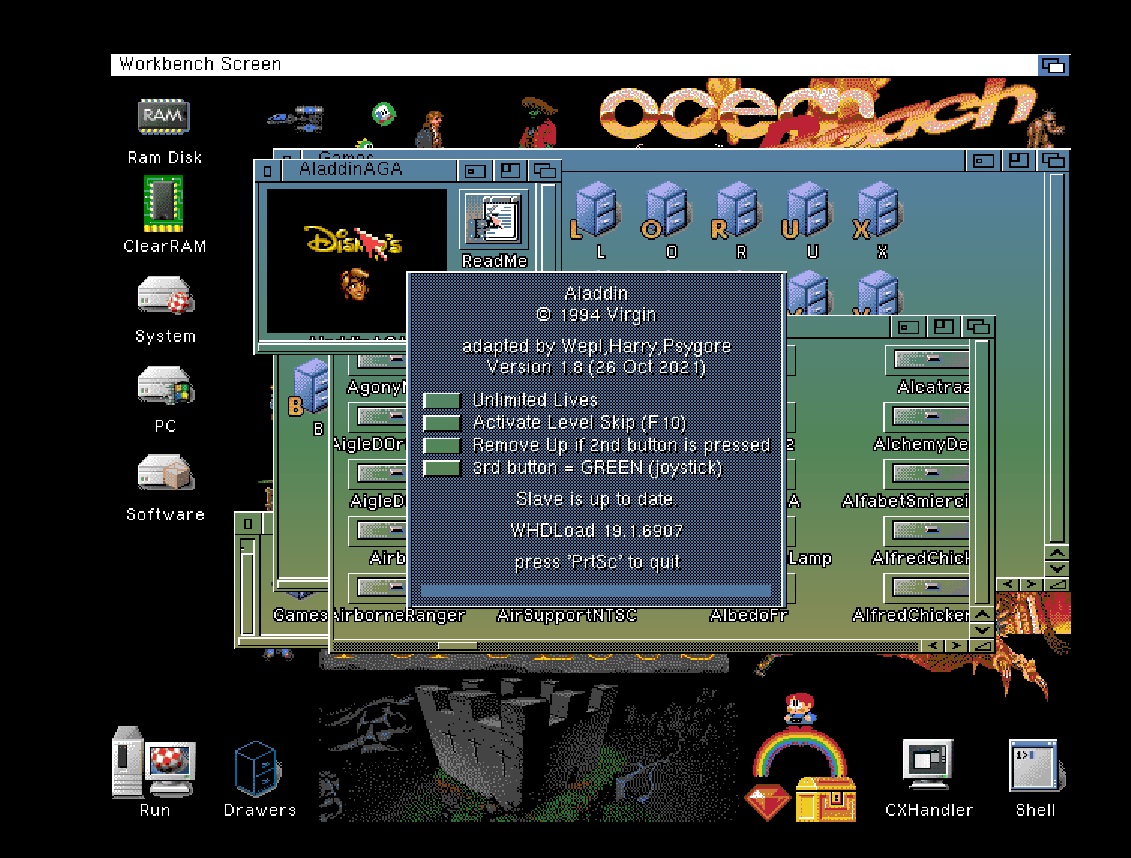Open the Ram Disk icon
Viewport: 1131px width, 858px height.
coord(164,117)
